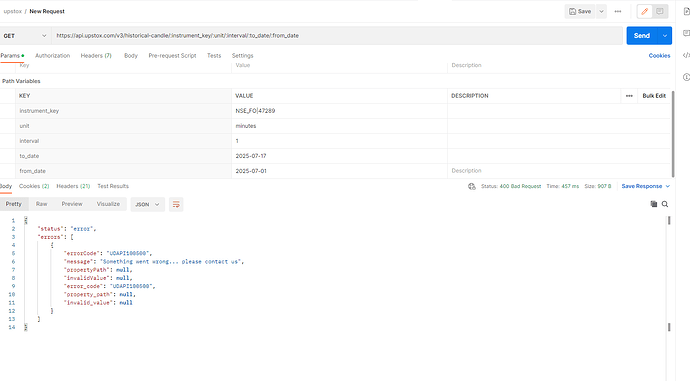
Task: Open path variables column options three-dot icon
Action: (629, 96)
